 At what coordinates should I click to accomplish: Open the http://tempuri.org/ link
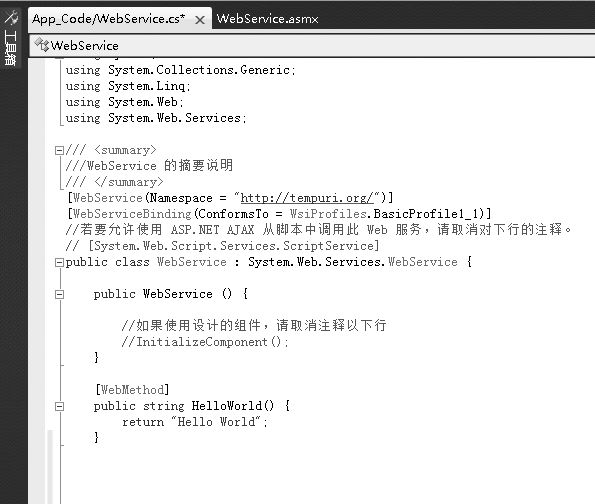click(307, 198)
